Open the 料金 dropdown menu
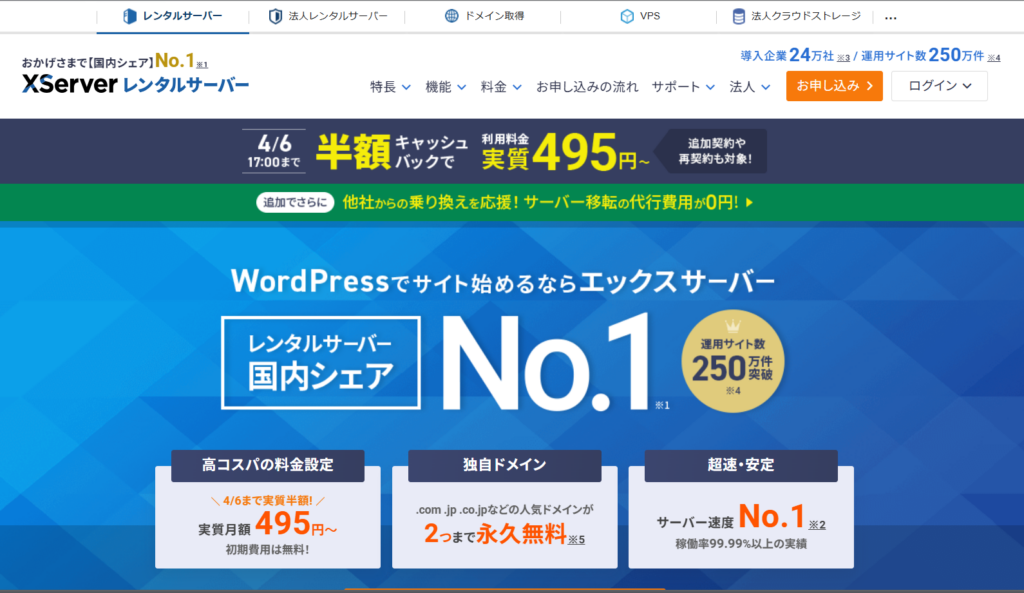The height and width of the screenshot is (593, 1024). 501,87
